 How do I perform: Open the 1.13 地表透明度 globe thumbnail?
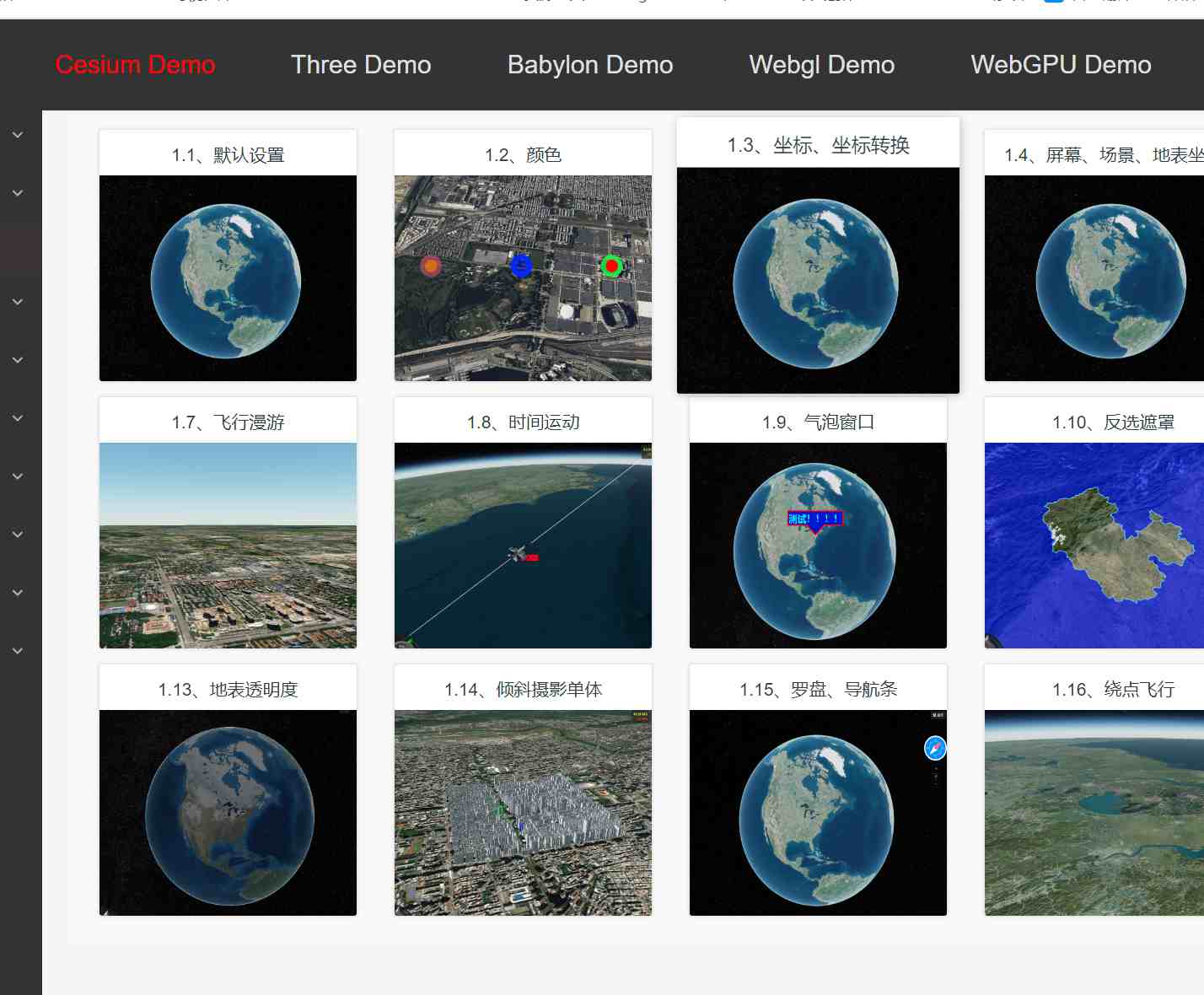[228, 812]
